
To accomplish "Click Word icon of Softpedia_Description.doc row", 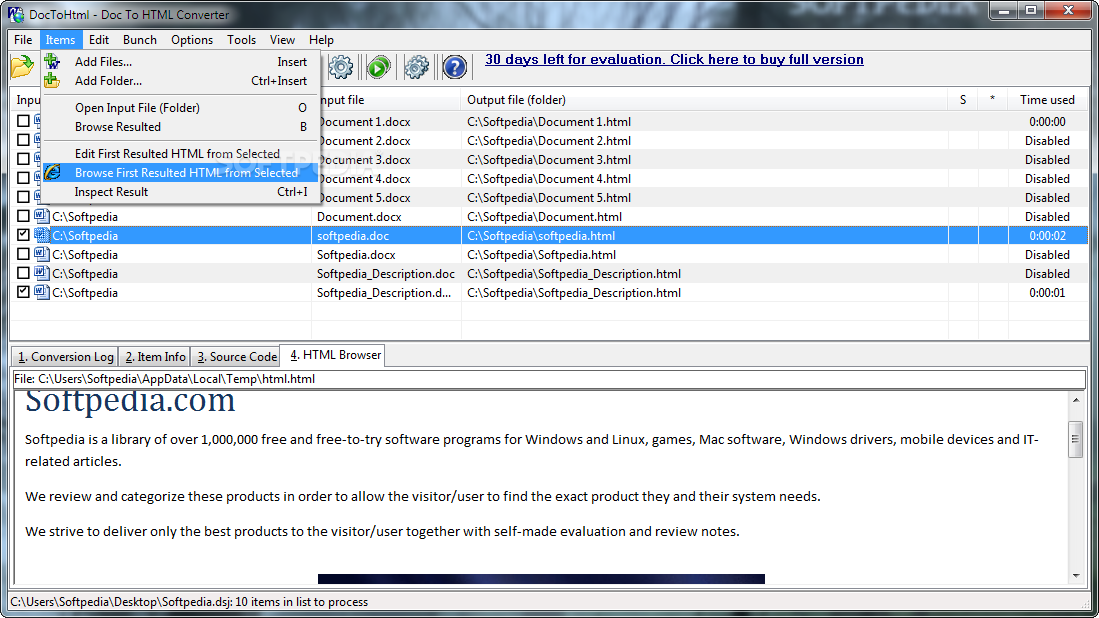I will 42,273.
